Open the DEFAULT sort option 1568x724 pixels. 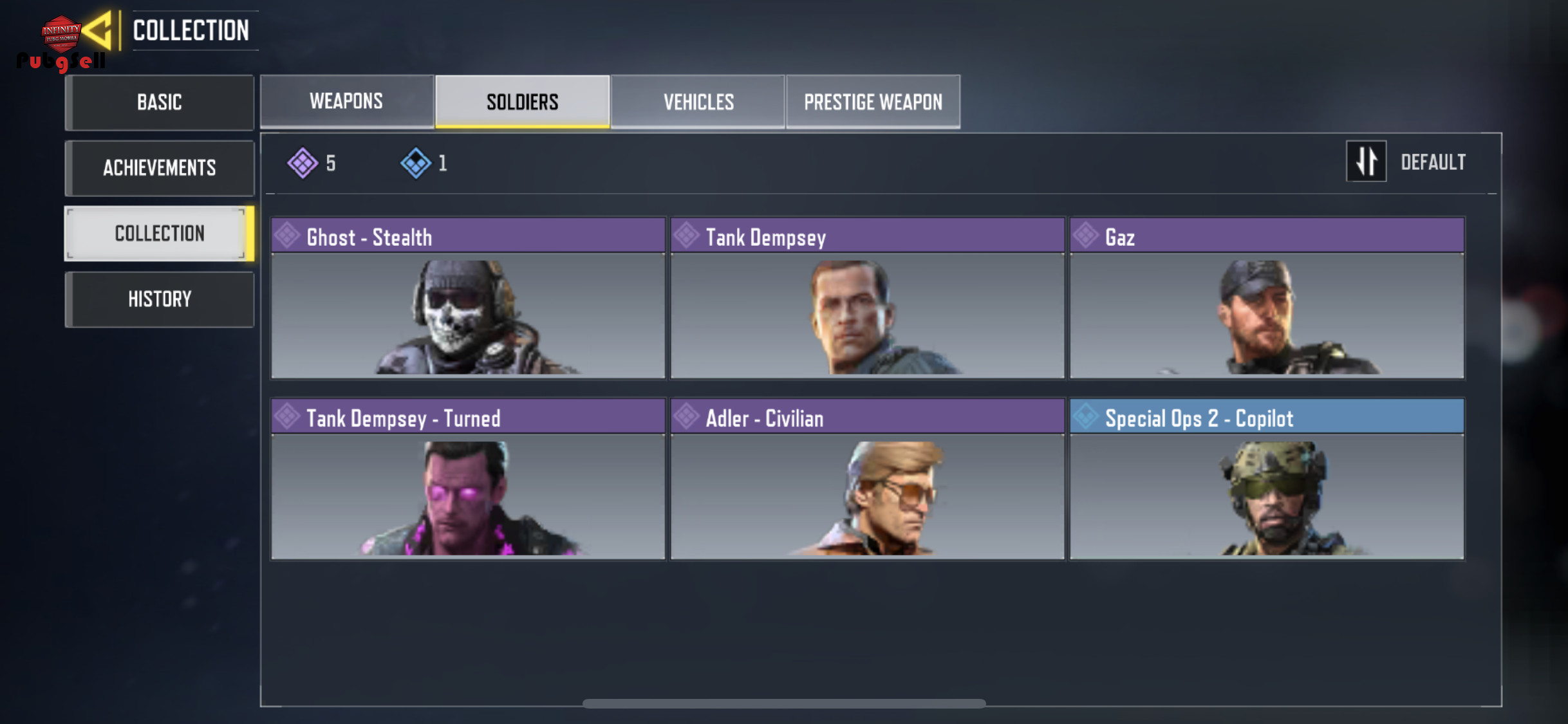click(1433, 162)
